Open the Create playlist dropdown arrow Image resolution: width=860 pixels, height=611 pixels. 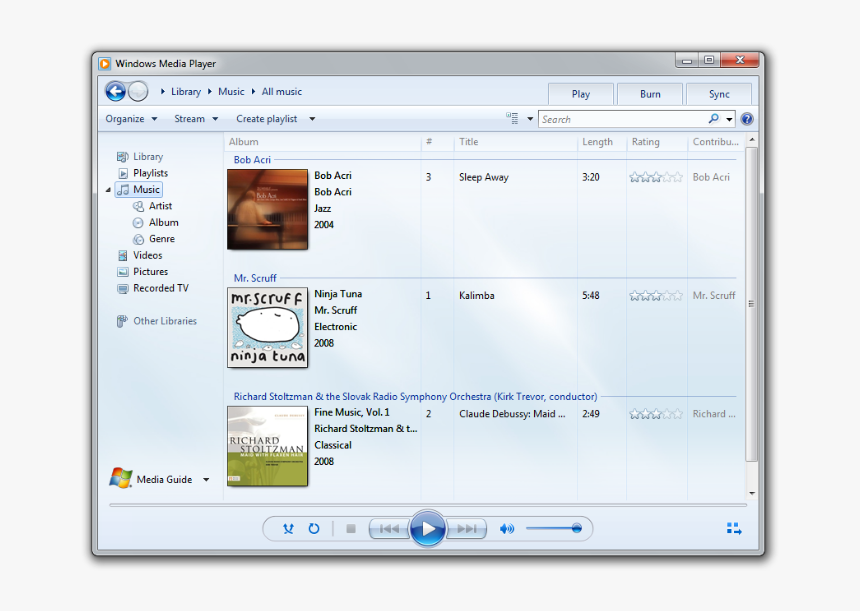pos(312,118)
